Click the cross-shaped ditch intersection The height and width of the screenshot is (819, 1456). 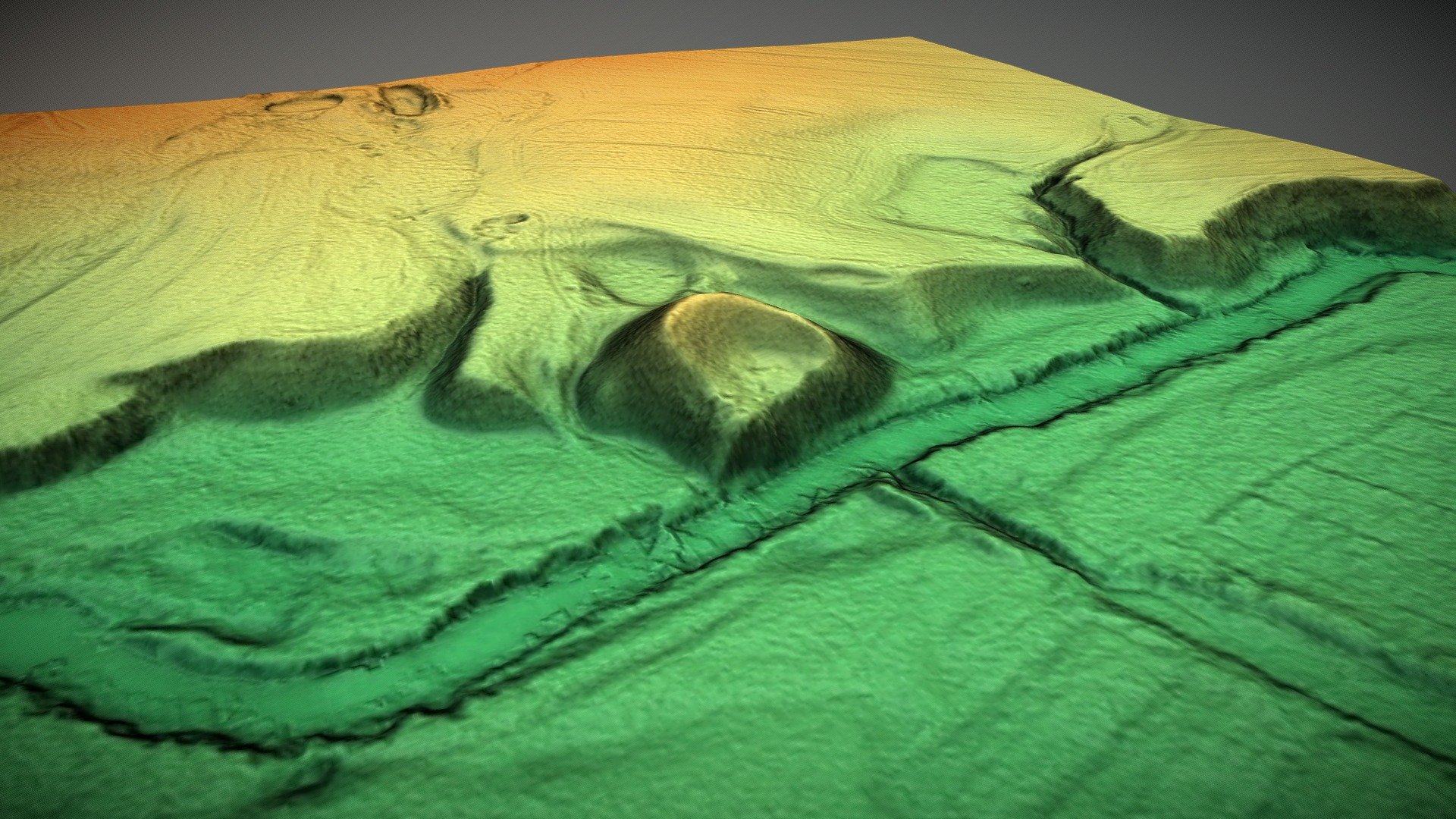click(x=889, y=476)
